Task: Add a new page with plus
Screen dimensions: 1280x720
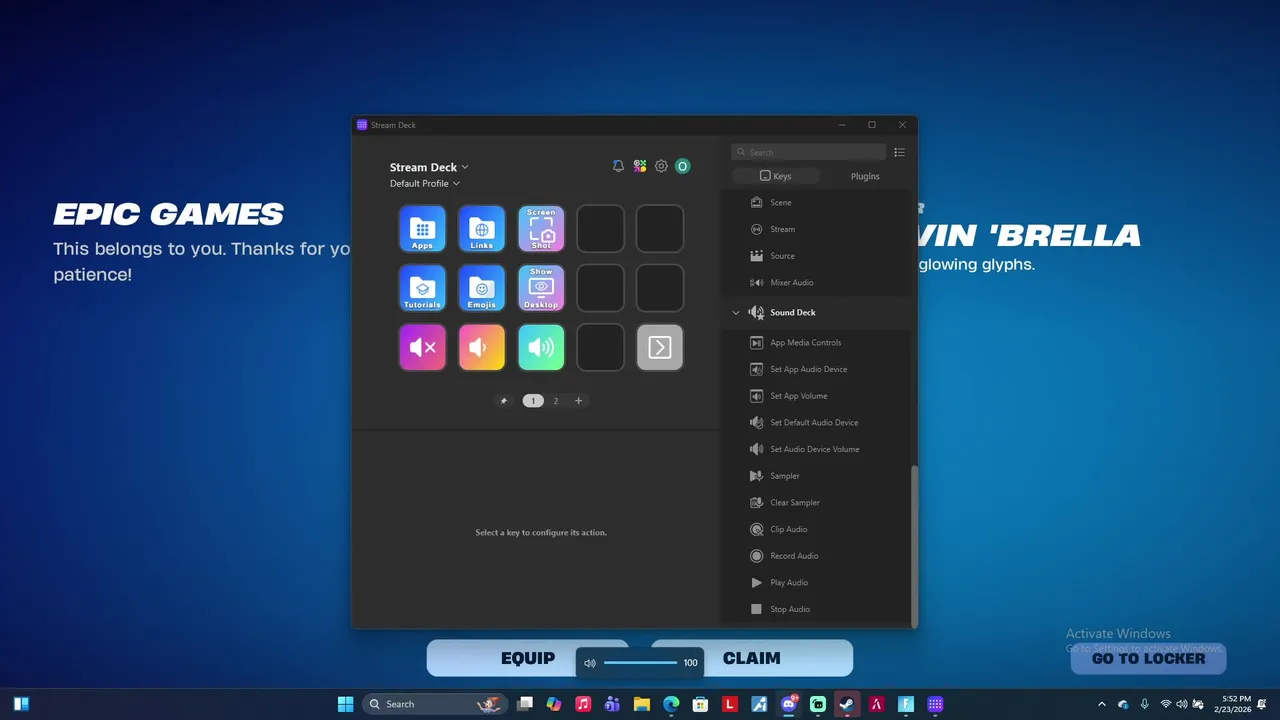Action: coord(578,401)
